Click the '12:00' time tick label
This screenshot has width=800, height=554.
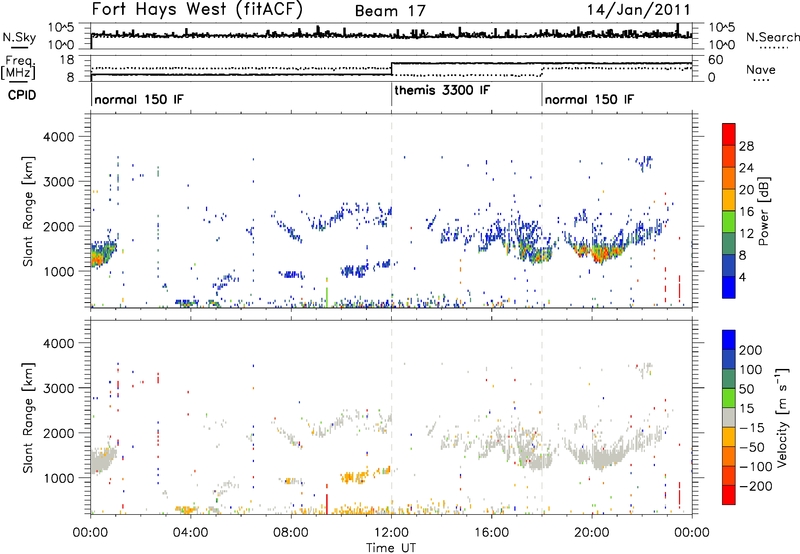click(391, 533)
